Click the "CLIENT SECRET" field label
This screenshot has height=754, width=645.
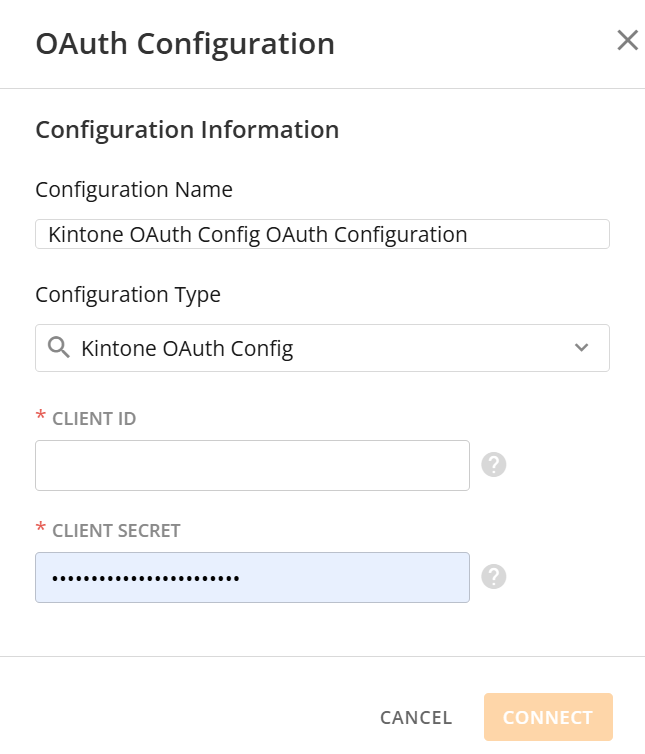tap(116, 531)
